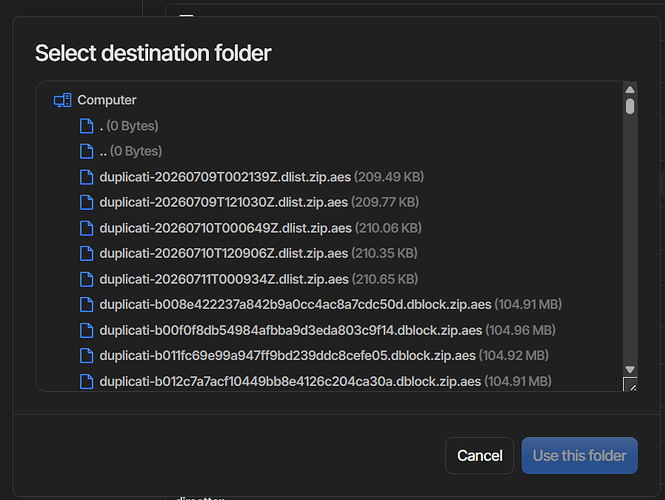This screenshot has height=500, width=665.
Task: Confirm with Use this folder button
Action: [579, 455]
